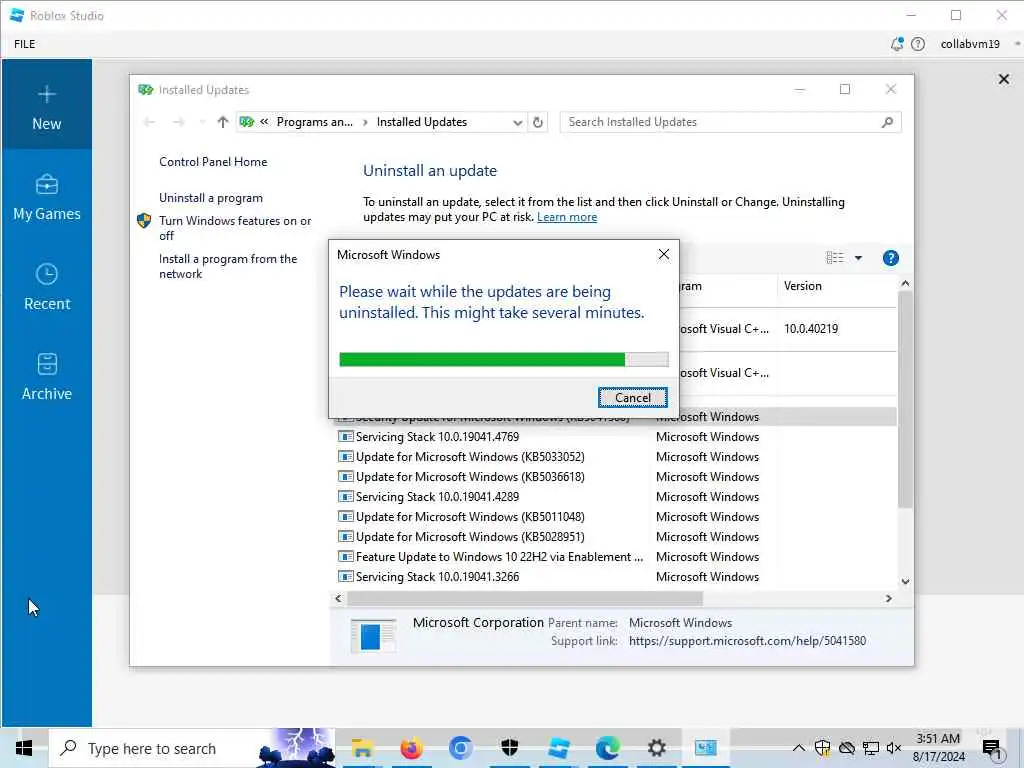Click the vertical scrollbar up arrow

click(x=905, y=284)
